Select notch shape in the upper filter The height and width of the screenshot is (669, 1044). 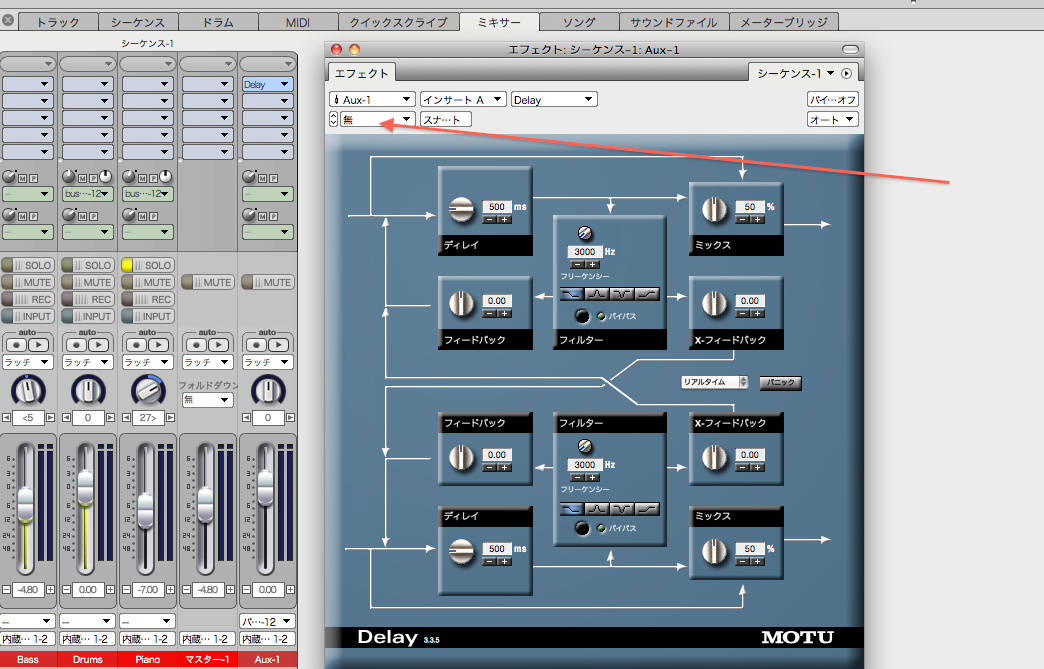[623, 294]
